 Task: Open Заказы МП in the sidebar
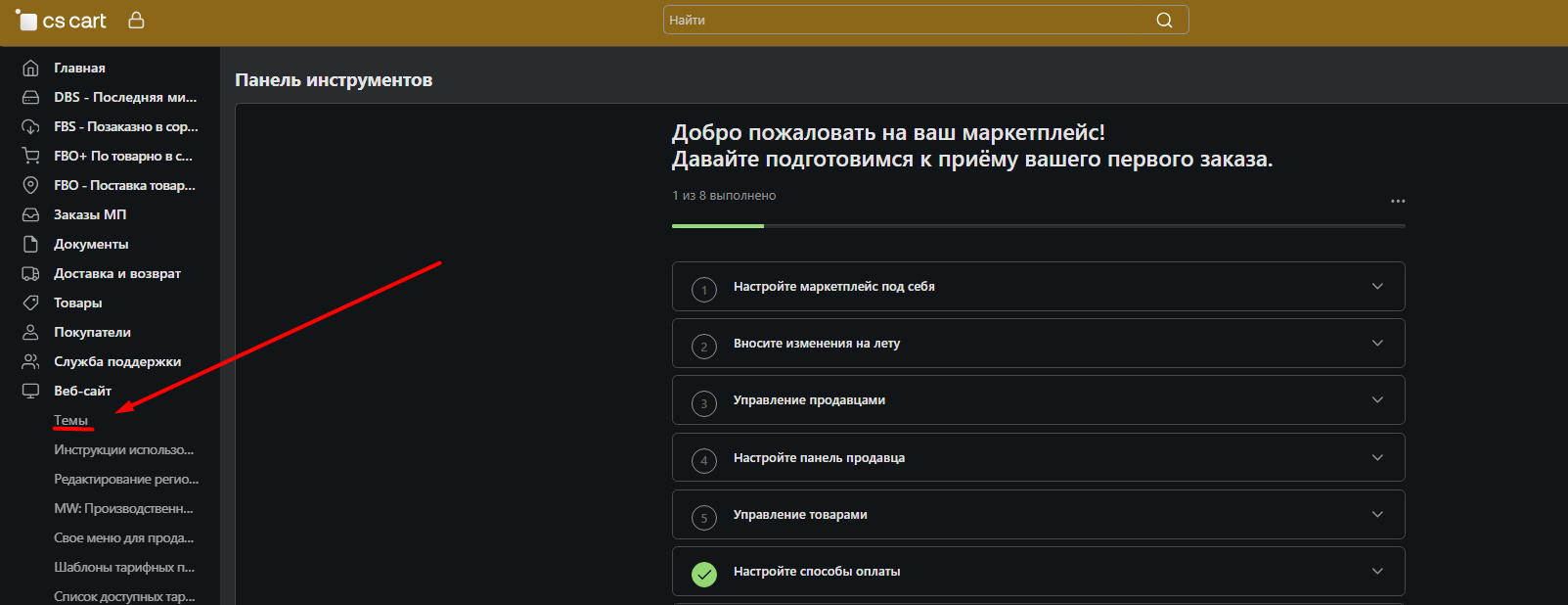[90, 214]
